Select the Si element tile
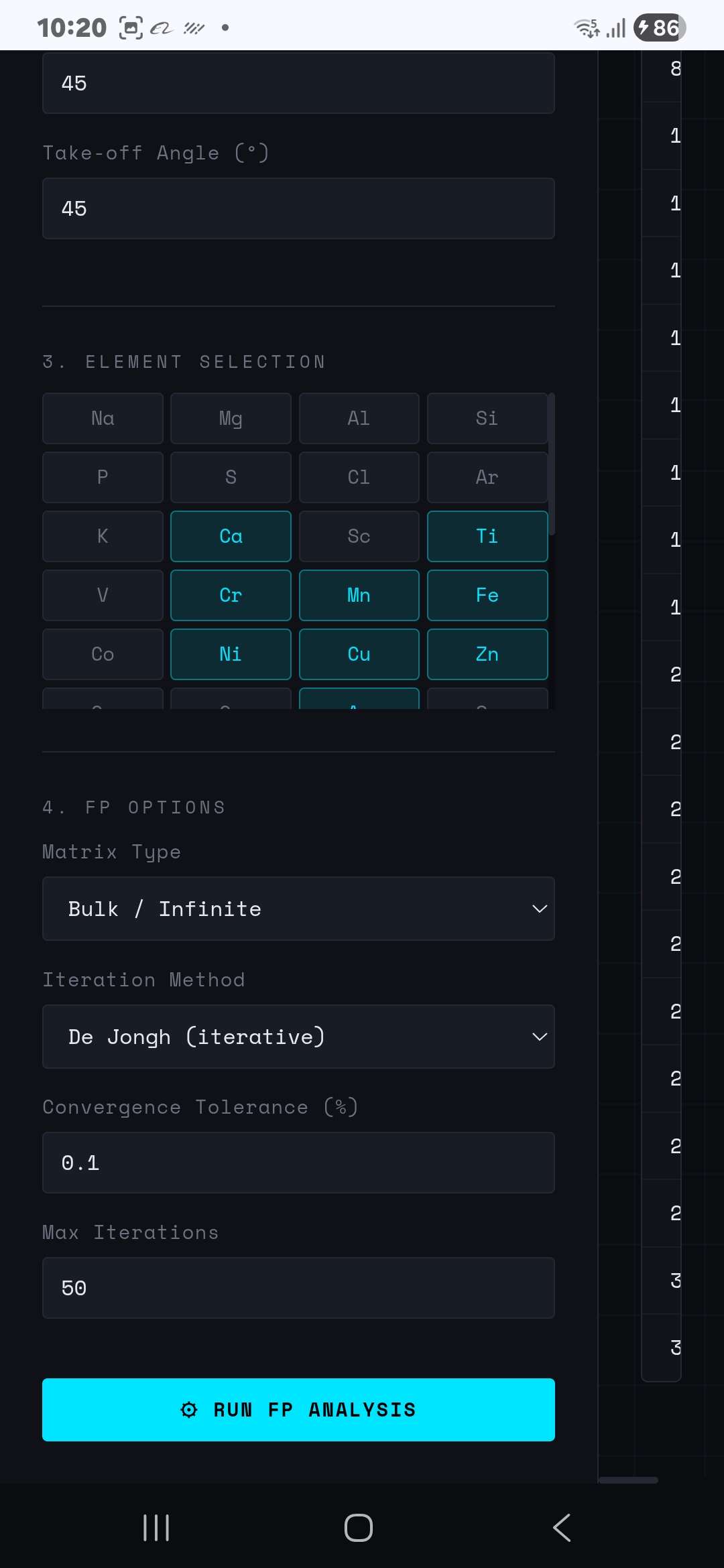The height and width of the screenshot is (1568, 724). (x=487, y=418)
